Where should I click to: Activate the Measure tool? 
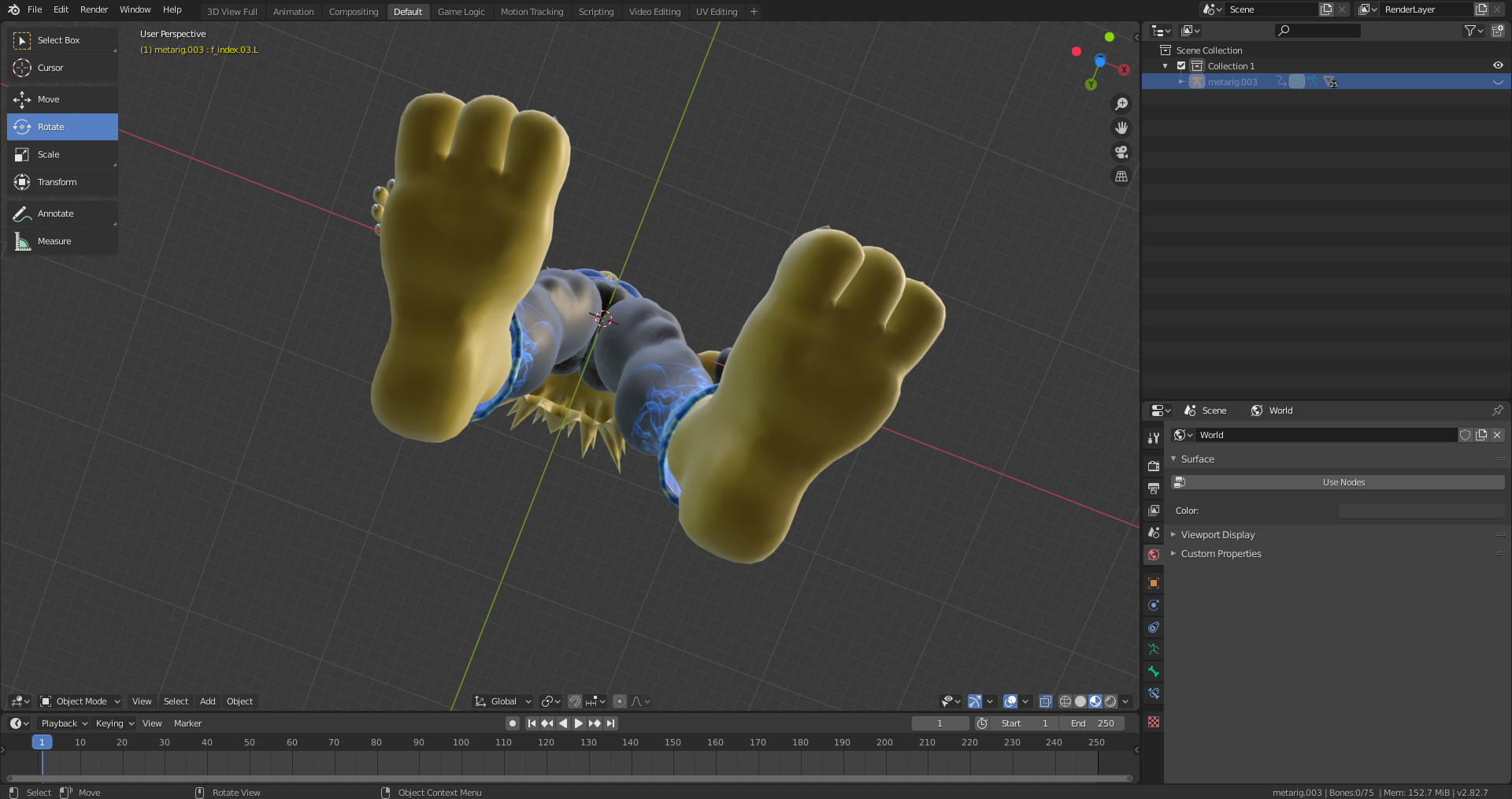(x=62, y=241)
